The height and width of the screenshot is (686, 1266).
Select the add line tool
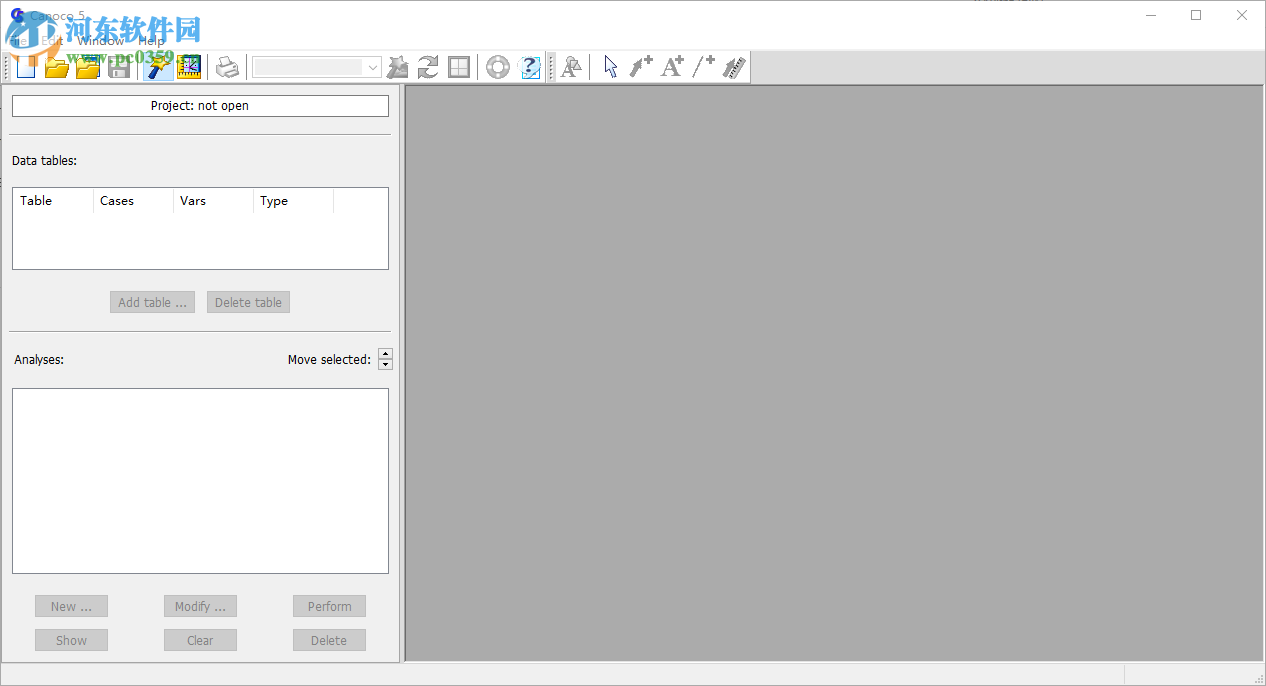[x=703, y=67]
